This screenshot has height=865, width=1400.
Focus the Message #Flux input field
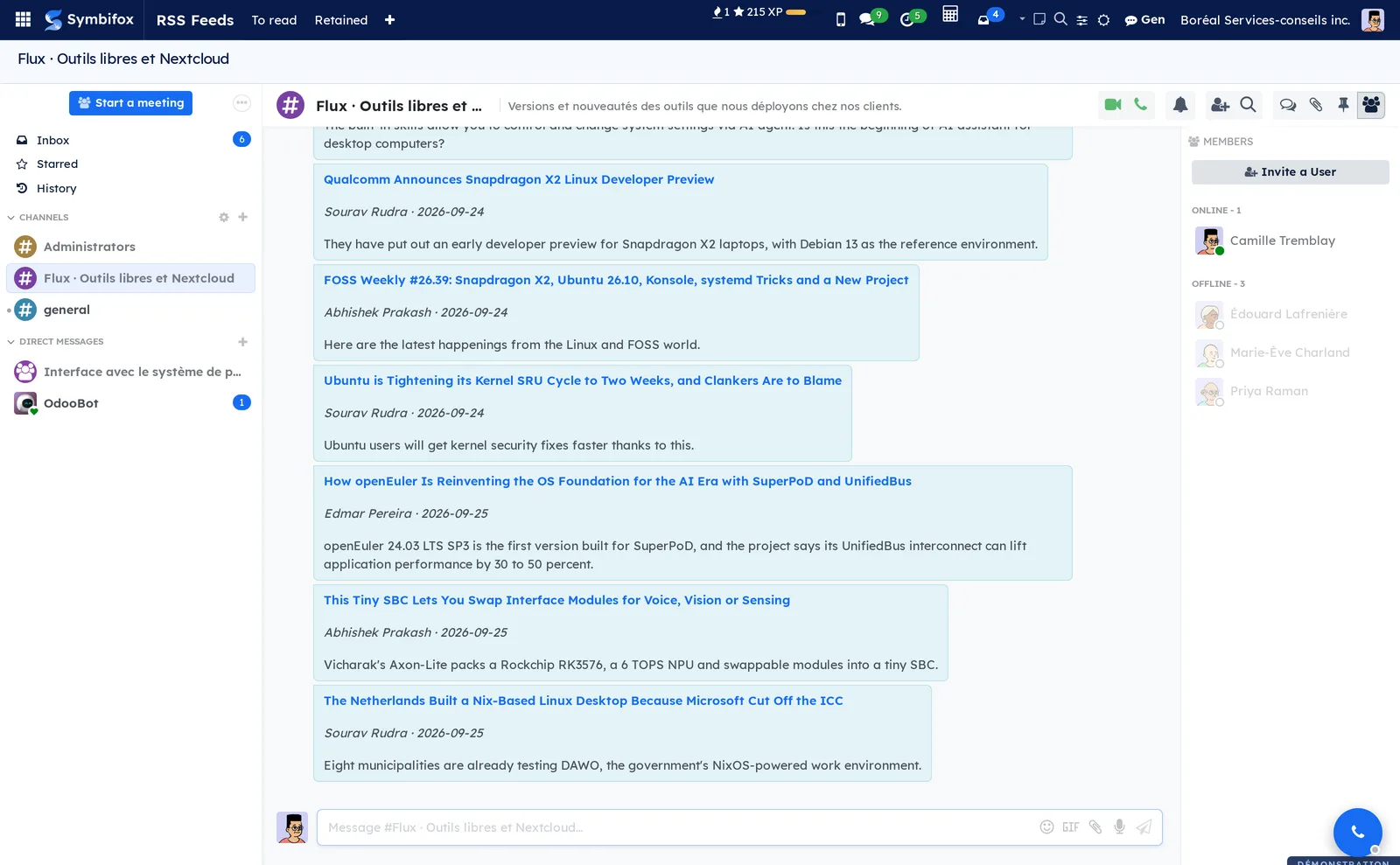click(x=678, y=827)
